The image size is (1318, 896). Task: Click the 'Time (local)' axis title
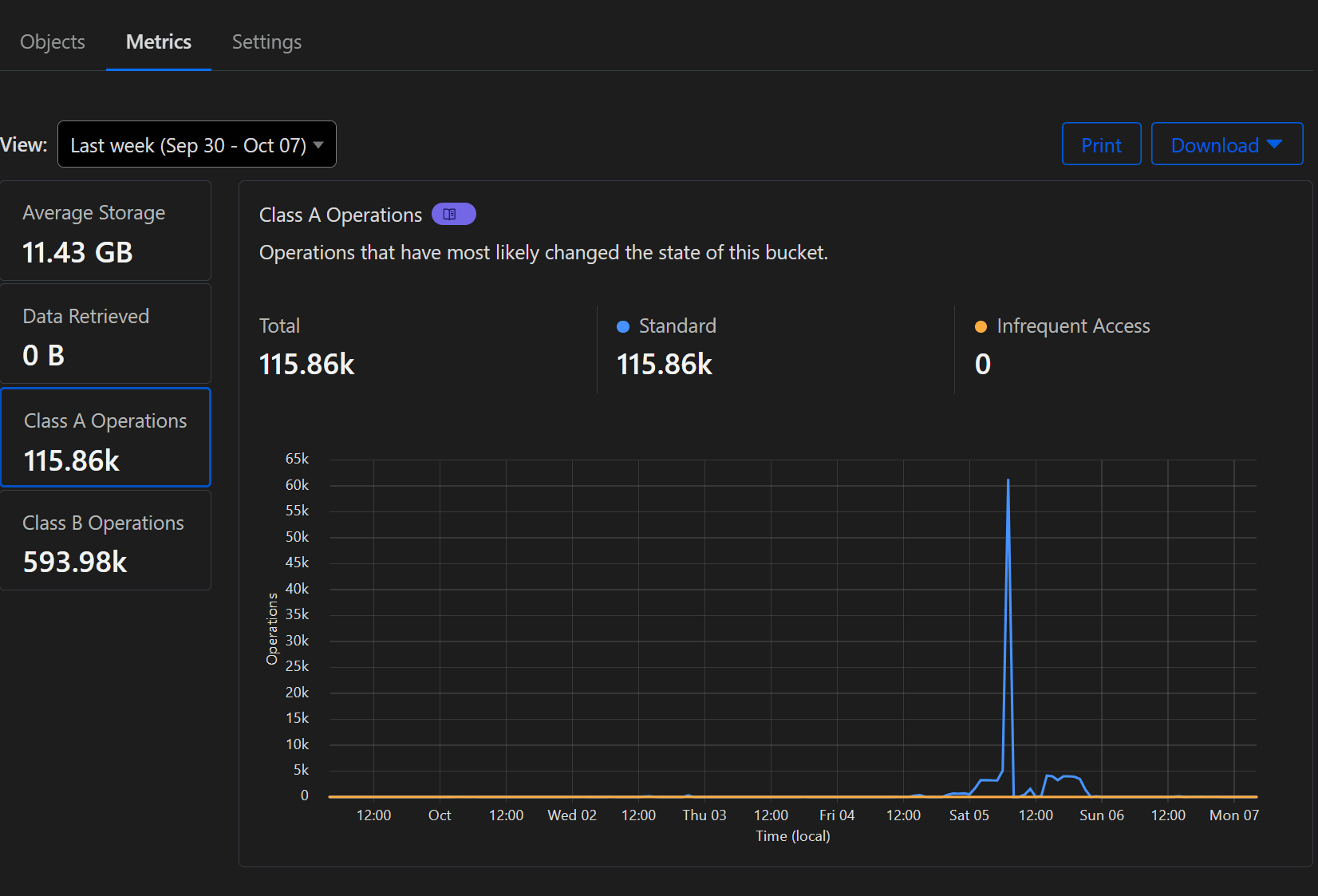793,836
